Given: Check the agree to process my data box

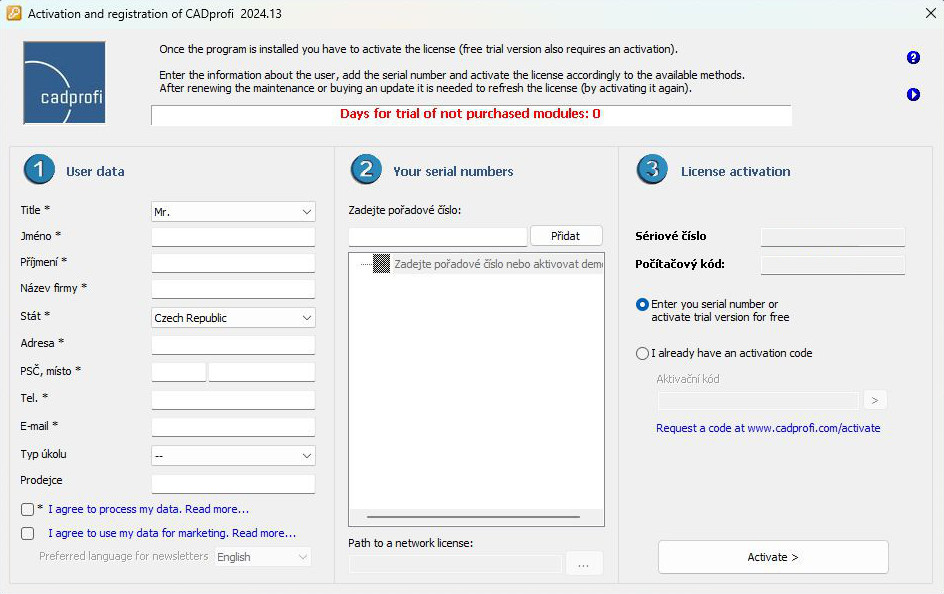Looking at the screenshot, I should tap(27, 510).
